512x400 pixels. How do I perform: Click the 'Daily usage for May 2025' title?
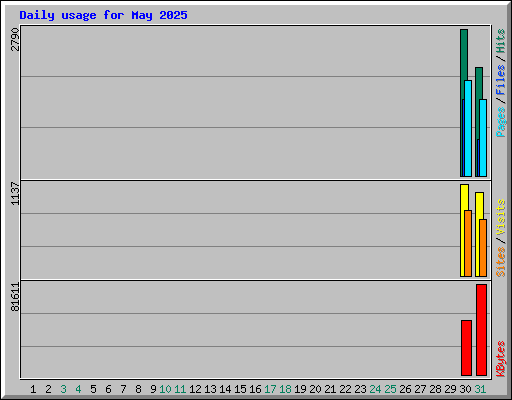coord(103,15)
